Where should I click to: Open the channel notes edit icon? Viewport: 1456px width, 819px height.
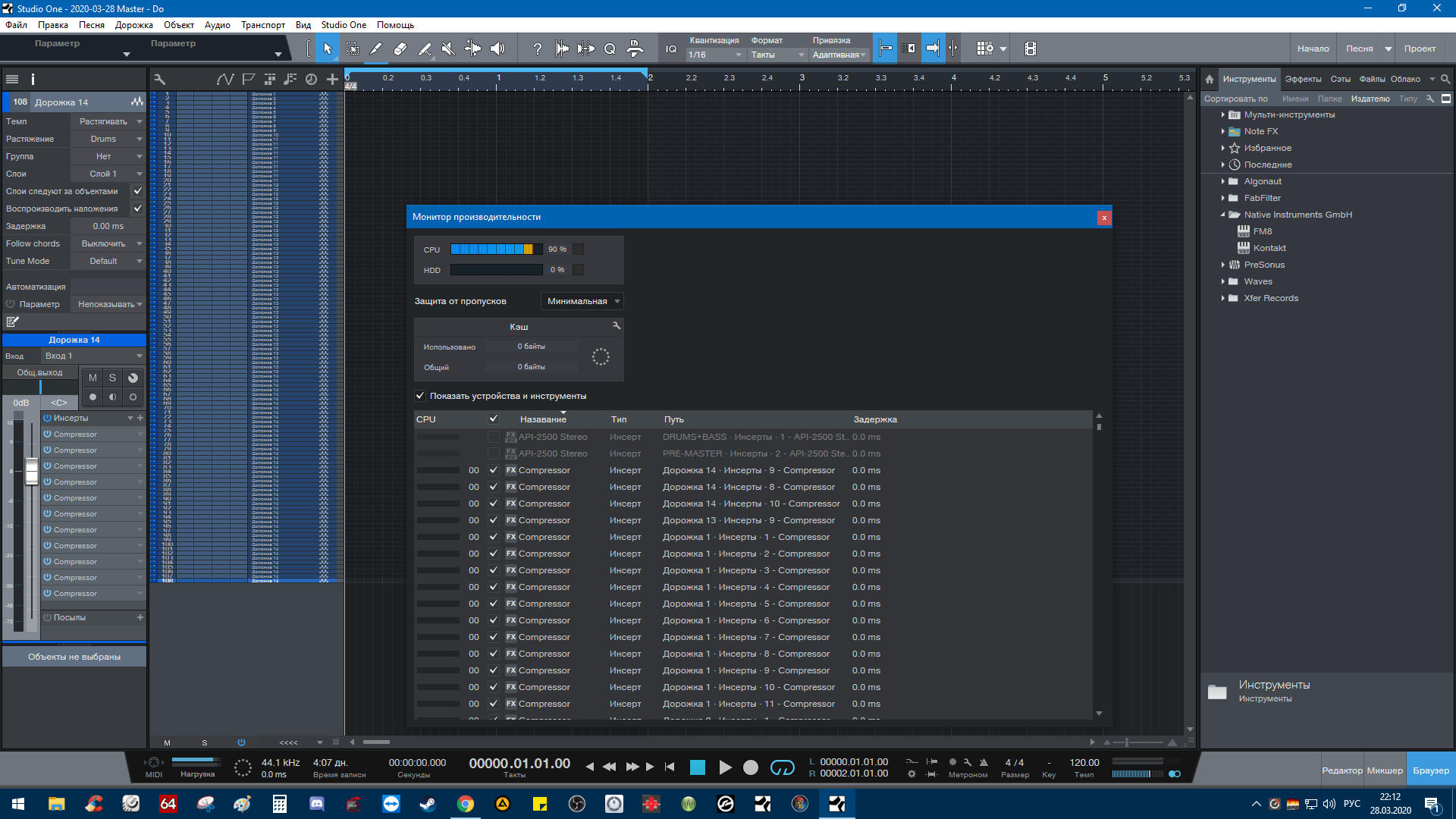pyautogui.click(x=12, y=322)
